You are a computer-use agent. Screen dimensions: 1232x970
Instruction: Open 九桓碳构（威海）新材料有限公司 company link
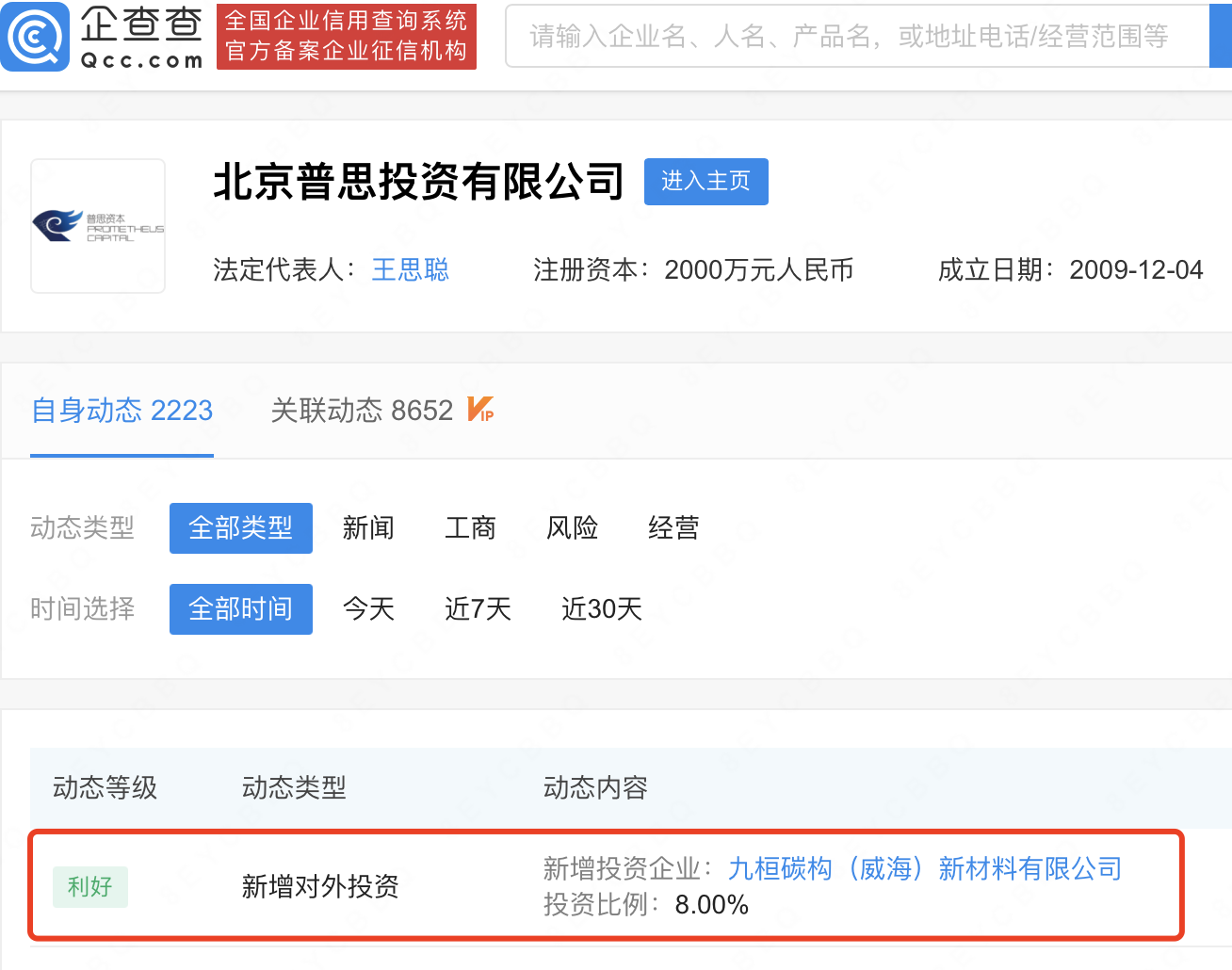925,868
